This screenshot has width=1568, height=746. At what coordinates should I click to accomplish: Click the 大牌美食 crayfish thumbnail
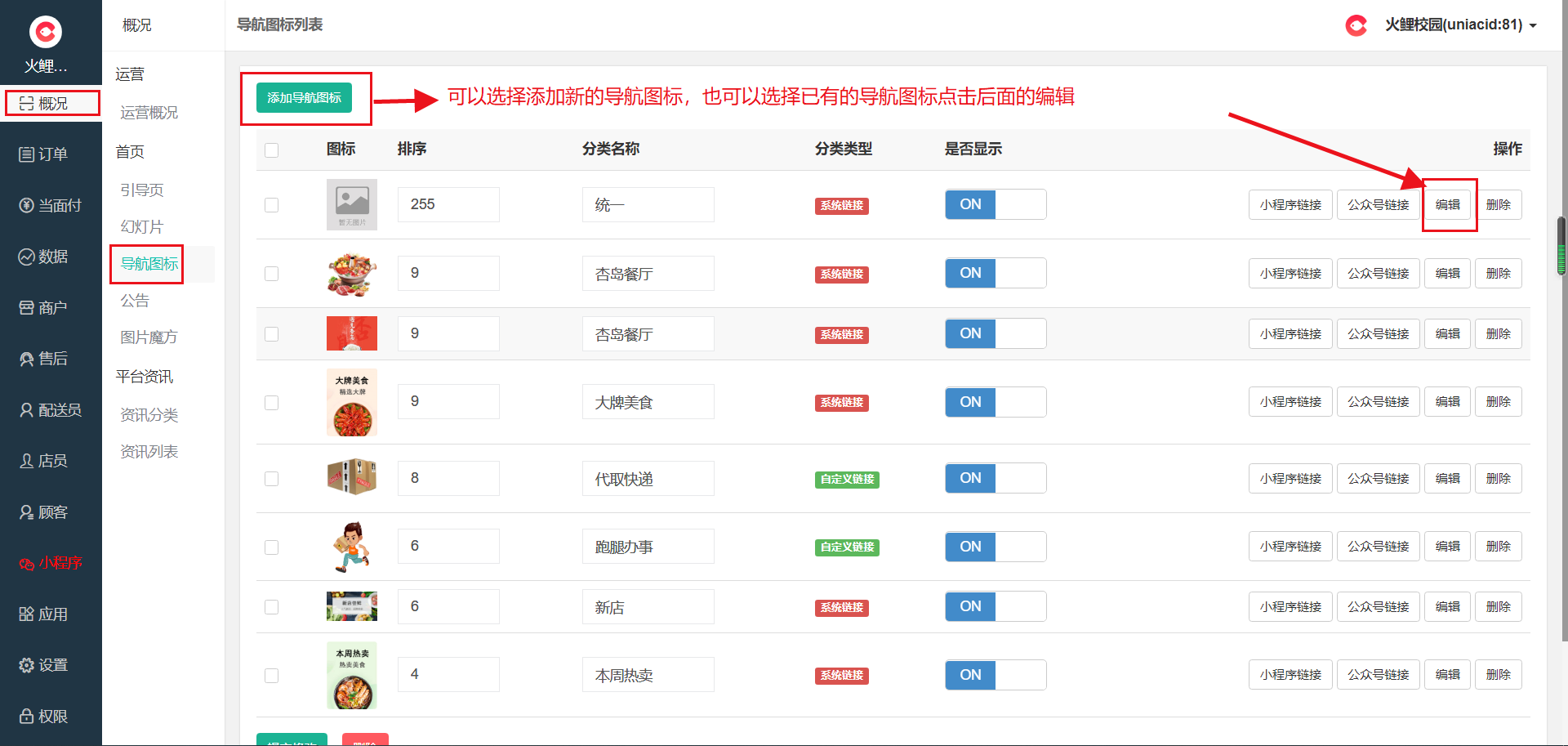click(x=352, y=402)
